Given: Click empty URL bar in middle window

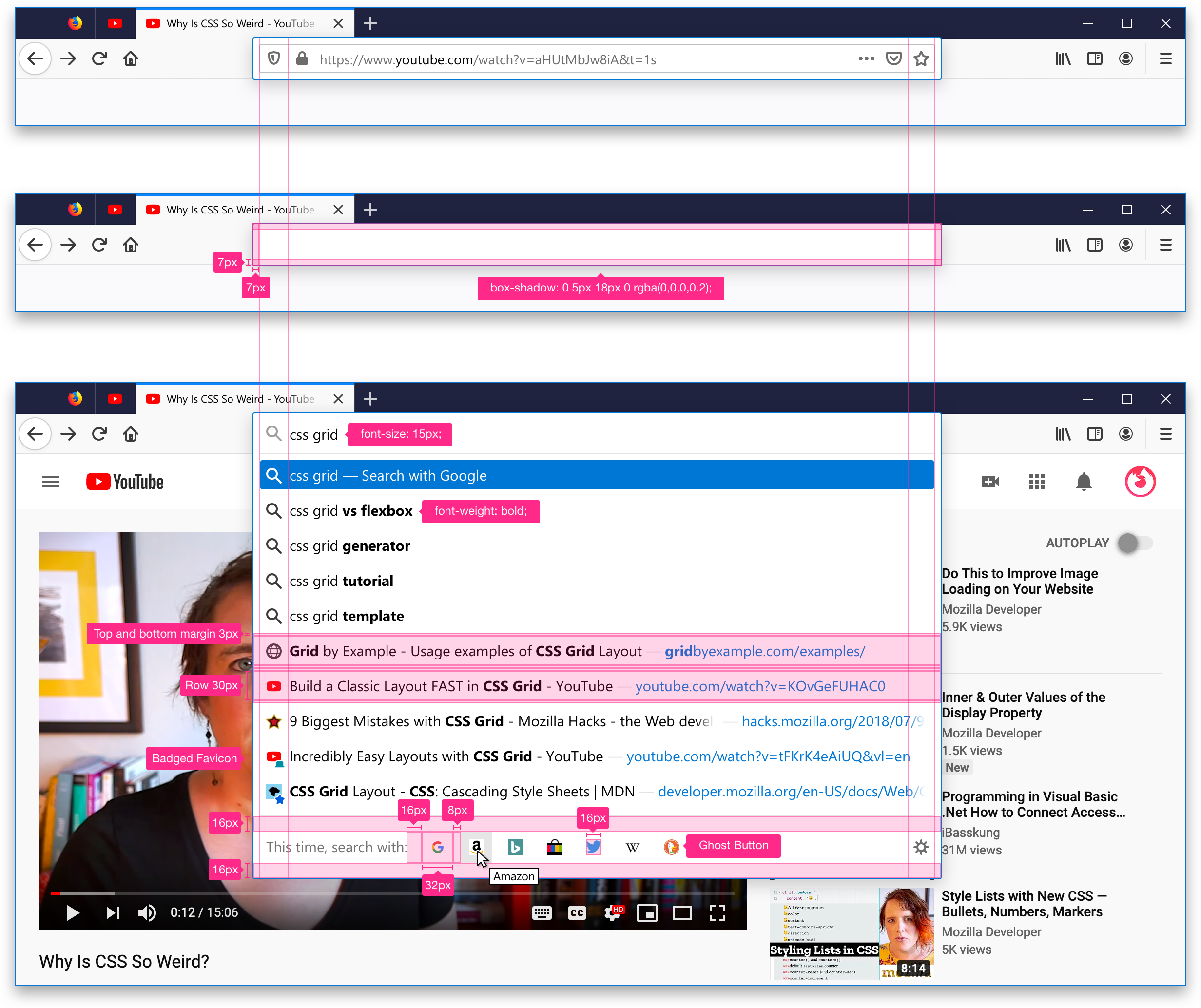Looking at the screenshot, I should (597, 245).
